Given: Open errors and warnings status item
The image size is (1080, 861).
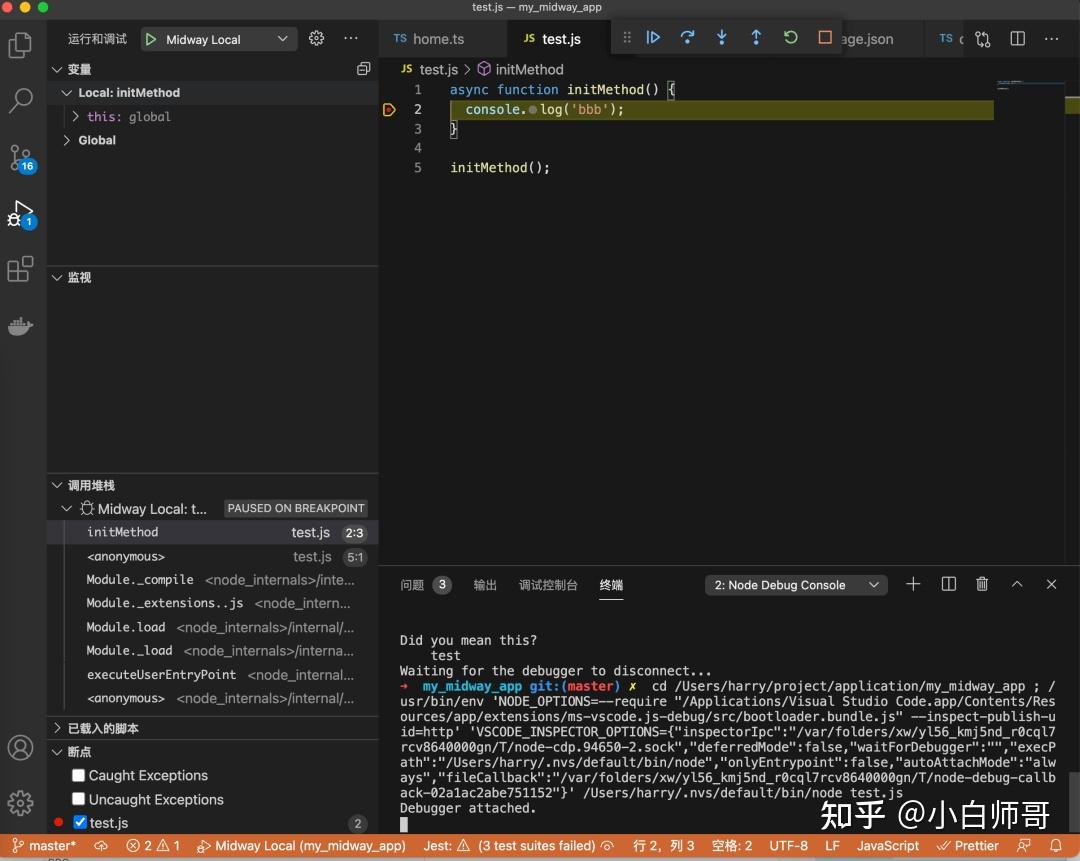Looking at the screenshot, I should [x=153, y=846].
